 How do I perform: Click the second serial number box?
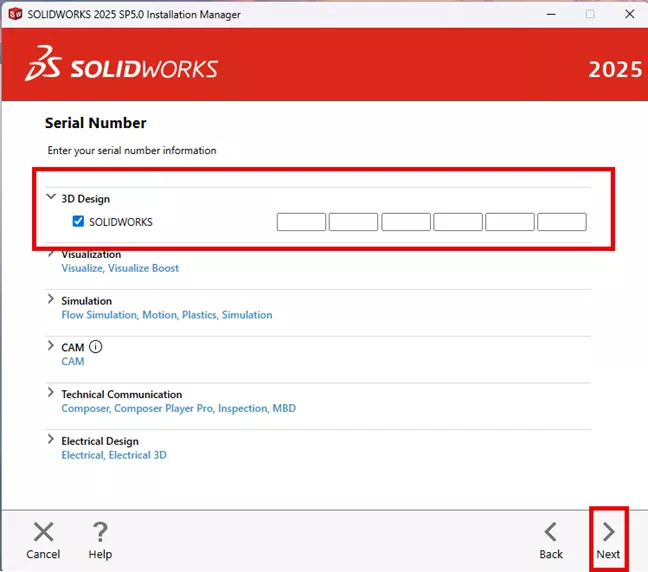(353, 222)
